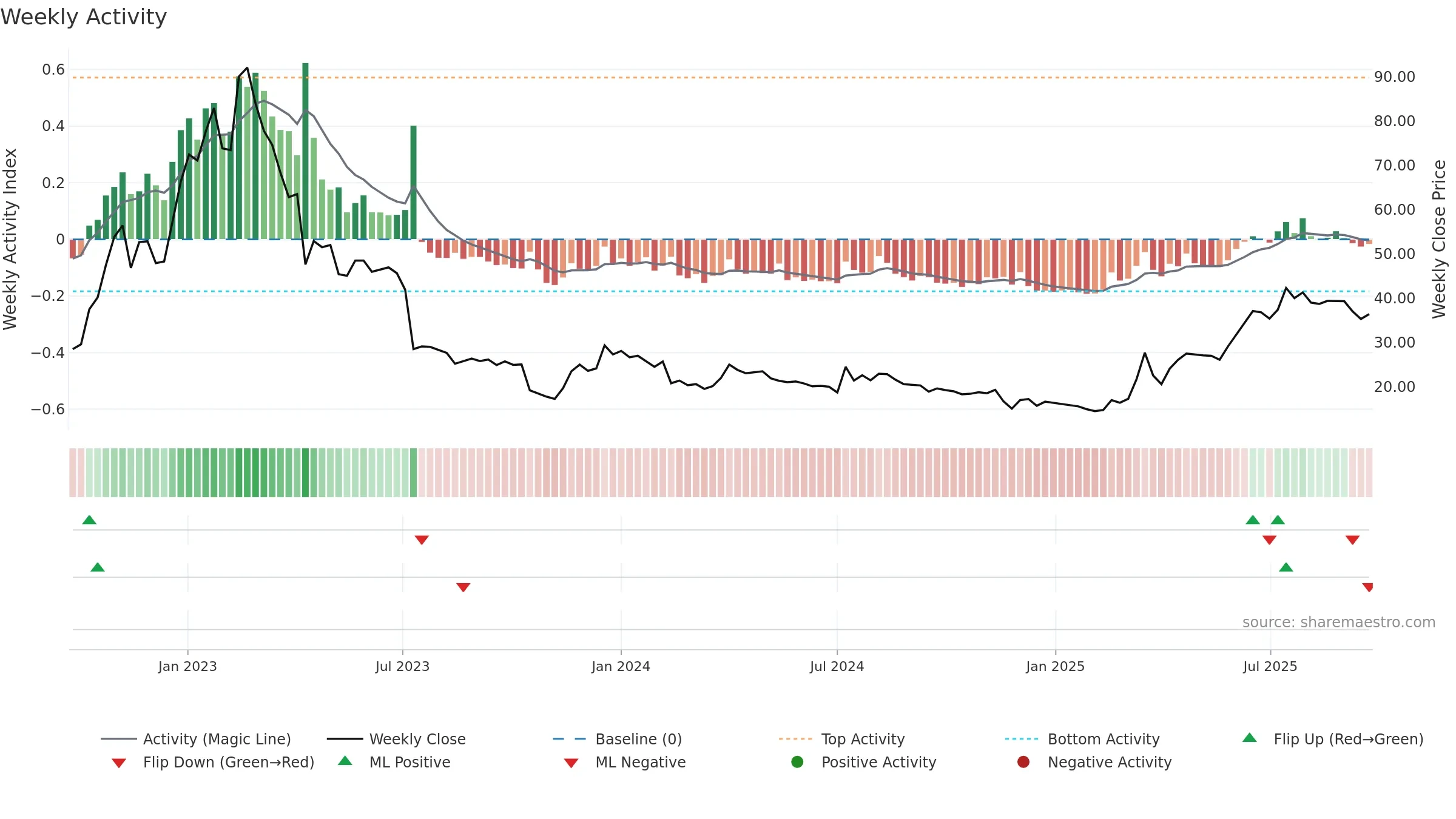Image resolution: width=1456 pixels, height=819 pixels.
Task: Click the Positive Activity green dot icon
Action: [797, 762]
